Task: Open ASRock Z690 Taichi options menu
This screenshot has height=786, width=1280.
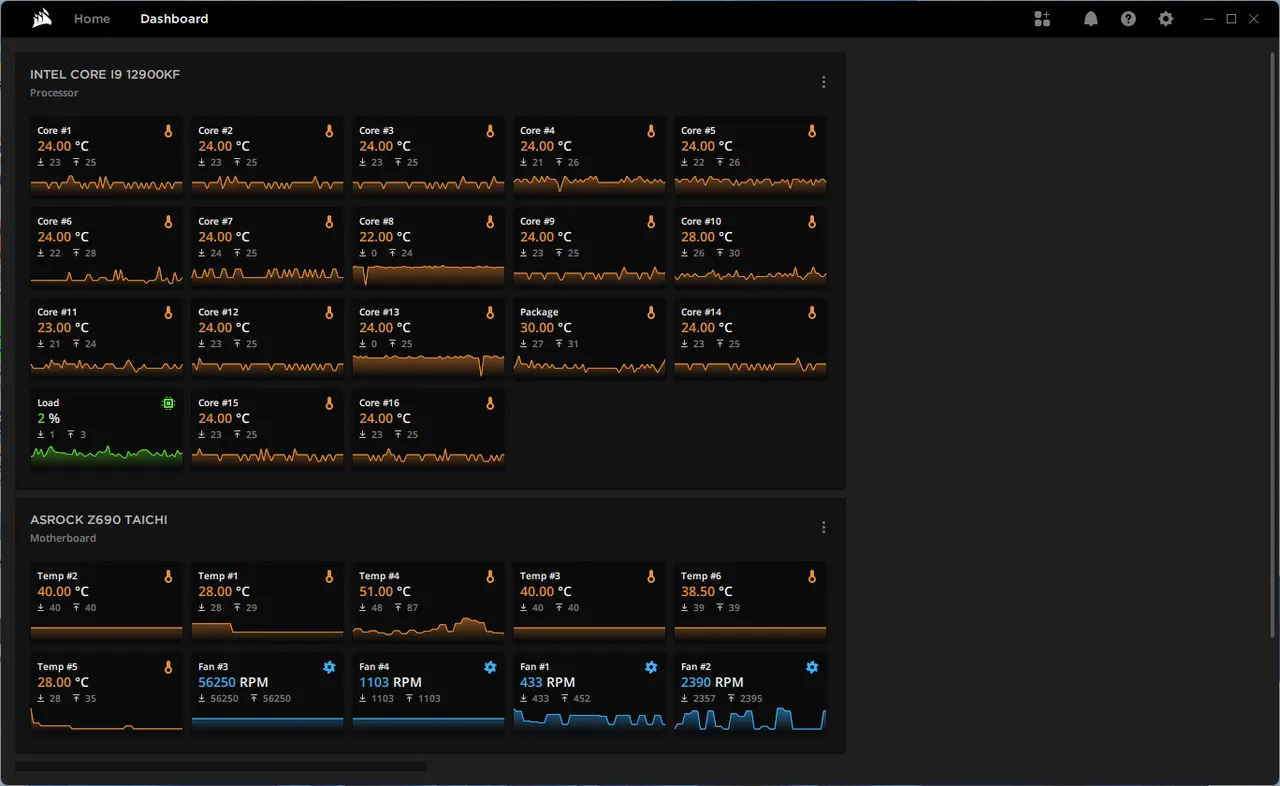Action: coord(824,527)
